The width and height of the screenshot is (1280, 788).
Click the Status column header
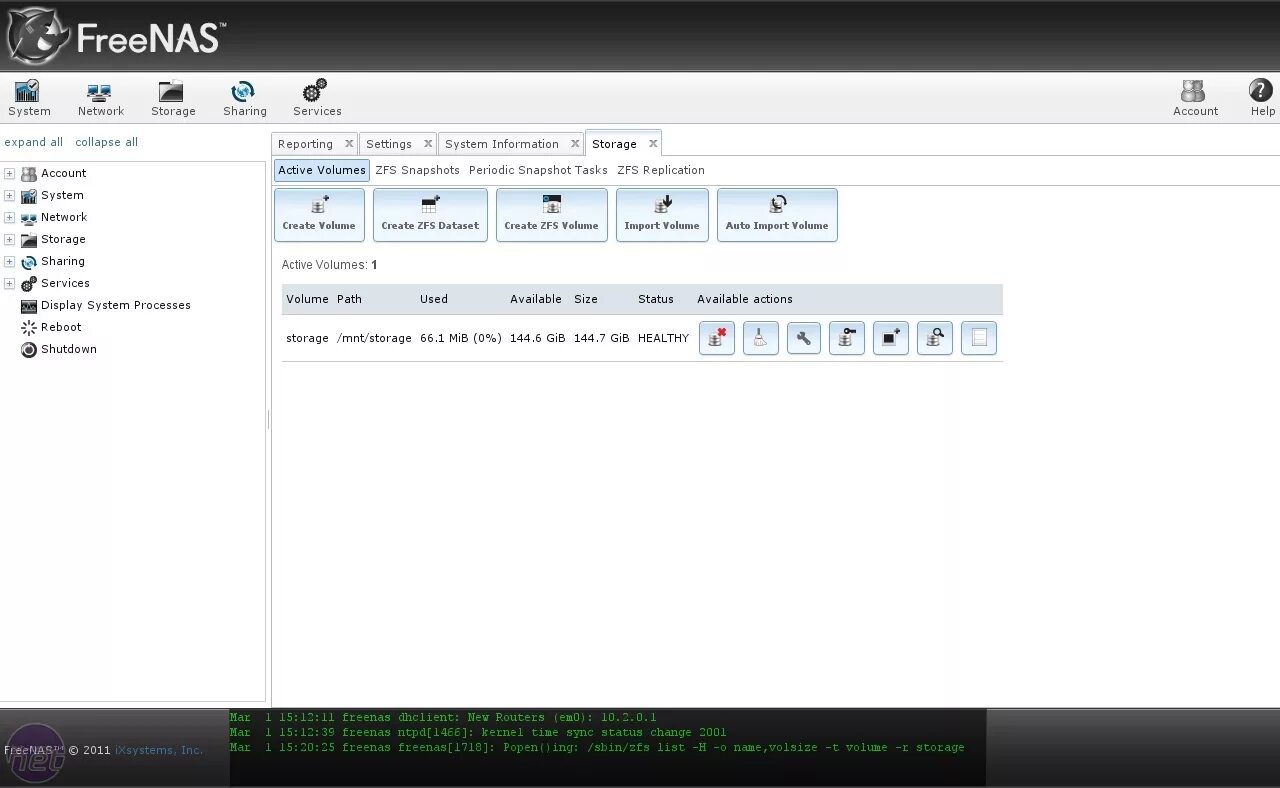click(656, 299)
